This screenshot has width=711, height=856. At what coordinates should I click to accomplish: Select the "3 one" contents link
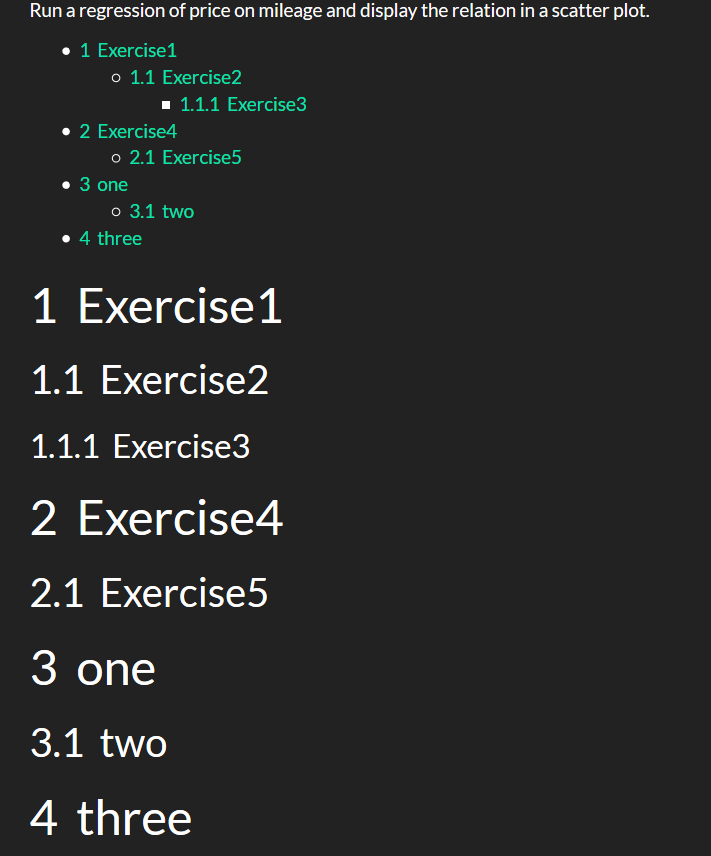coord(104,184)
